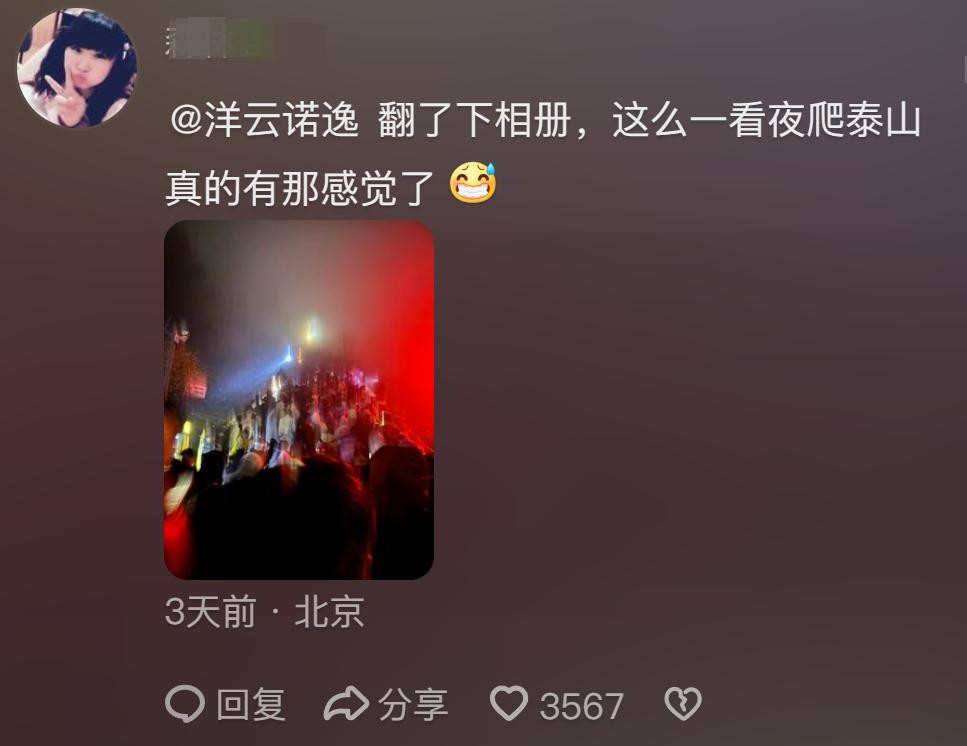This screenshot has height=746, width=967.
Task: Click the speech bubble reply icon
Action: 184,703
